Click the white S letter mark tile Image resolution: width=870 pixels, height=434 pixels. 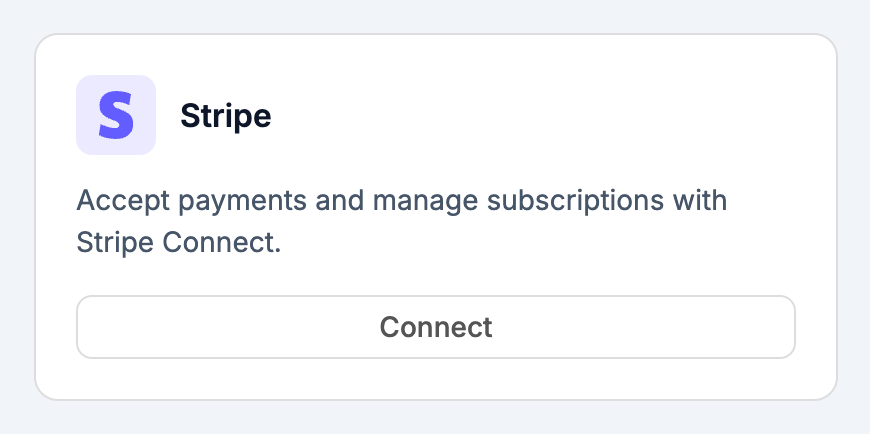[x=116, y=115]
